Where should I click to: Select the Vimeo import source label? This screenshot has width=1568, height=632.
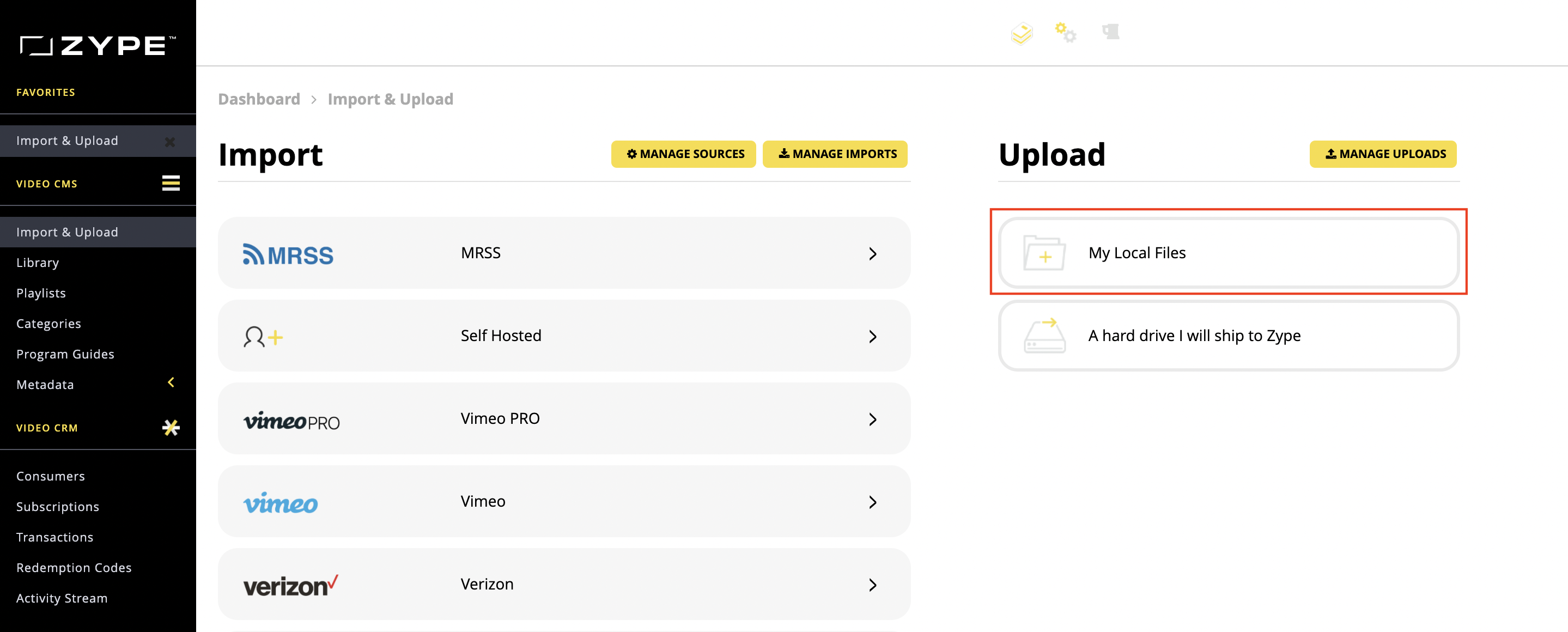[x=483, y=501]
